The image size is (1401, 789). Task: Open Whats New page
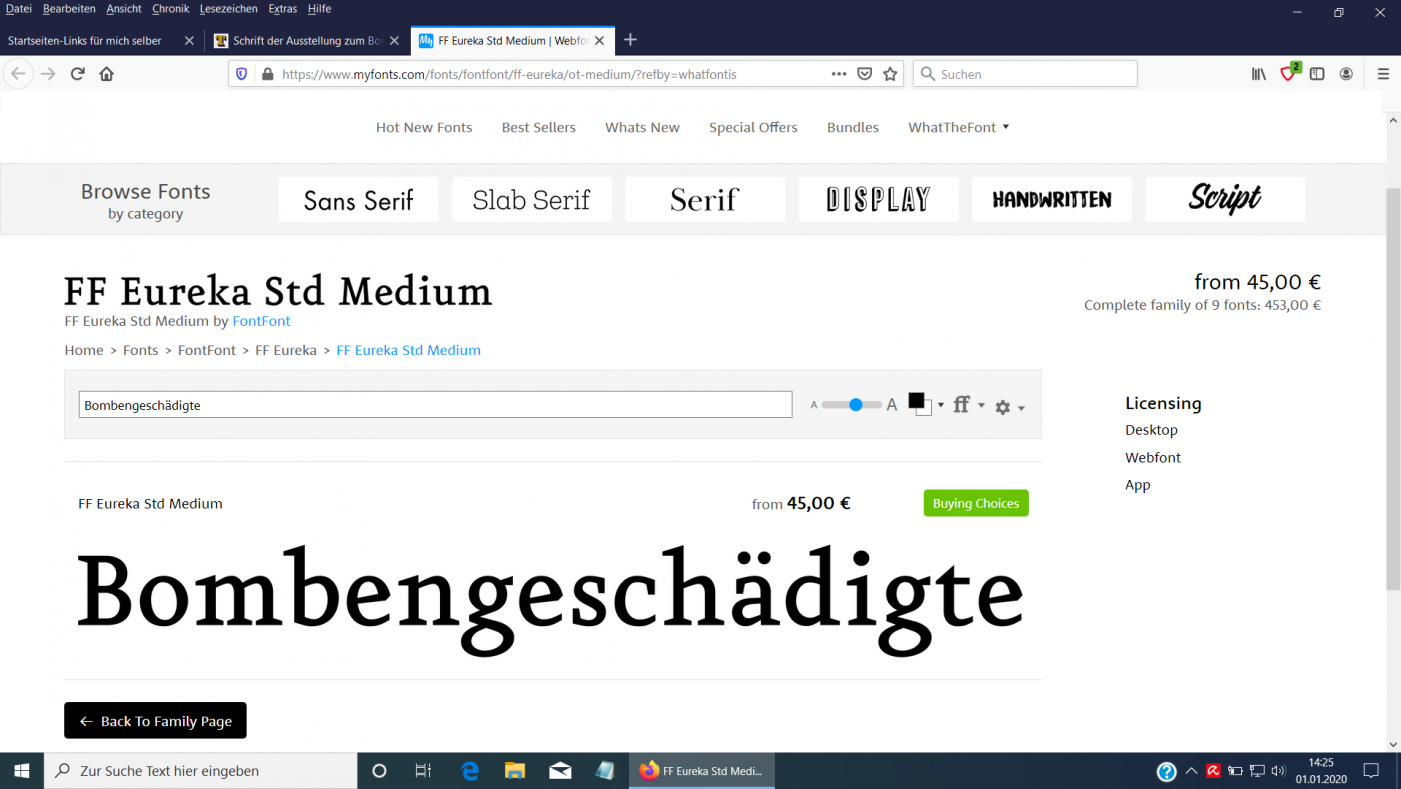coord(642,127)
